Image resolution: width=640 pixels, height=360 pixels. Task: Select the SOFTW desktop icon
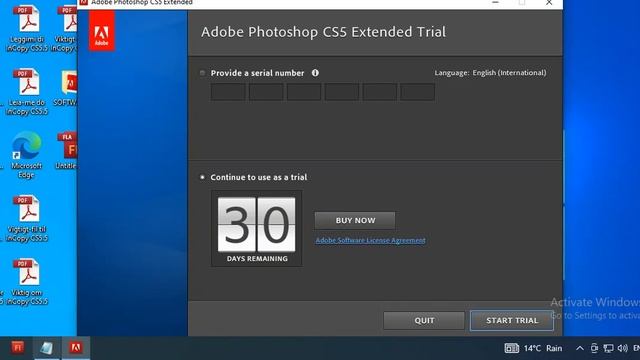pyautogui.click(x=66, y=88)
